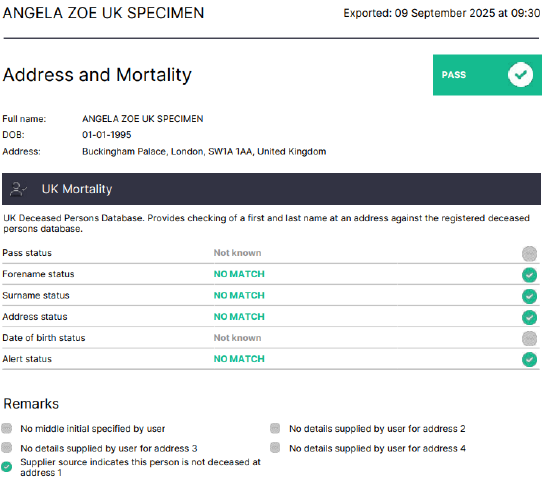Click grey icon for middle initial remark

click(7, 428)
